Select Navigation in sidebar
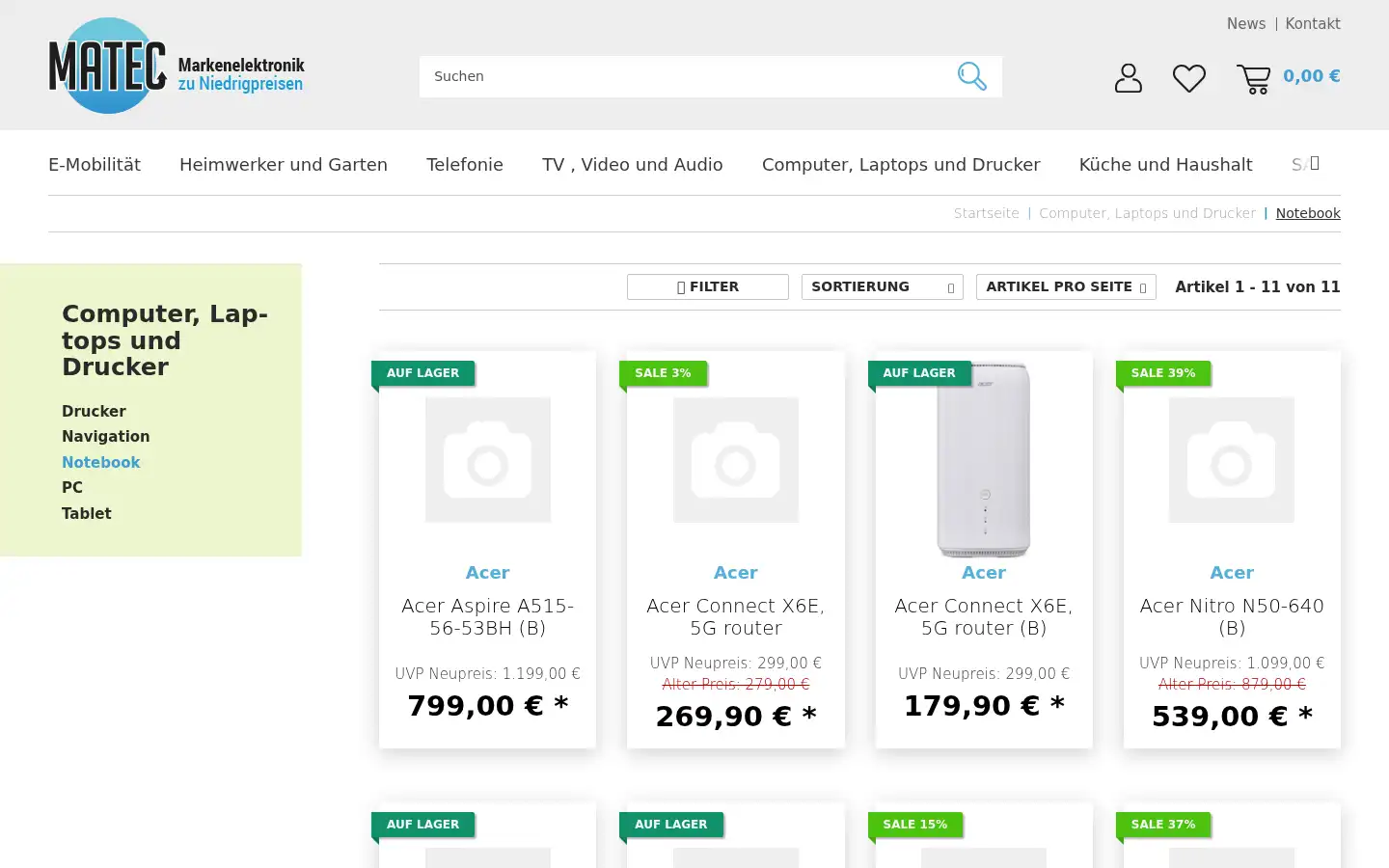This screenshot has width=1389, height=868. click(x=106, y=436)
